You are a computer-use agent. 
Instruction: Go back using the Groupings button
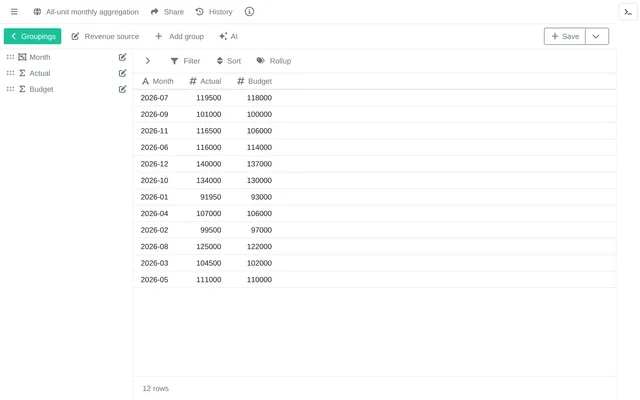click(33, 36)
